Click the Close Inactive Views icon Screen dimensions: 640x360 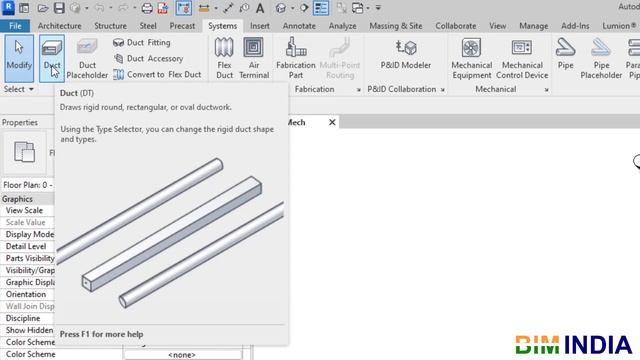[341, 8]
